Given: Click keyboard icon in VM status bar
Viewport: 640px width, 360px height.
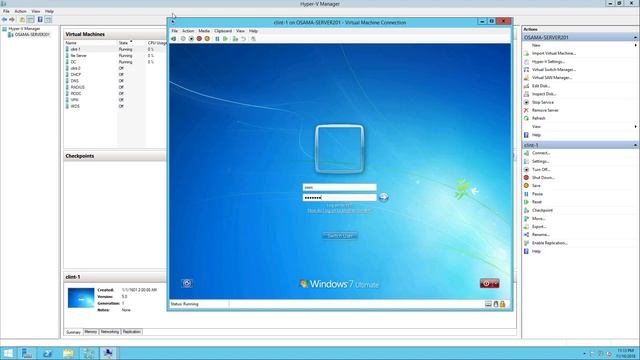Looking at the screenshot, I should [488, 304].
